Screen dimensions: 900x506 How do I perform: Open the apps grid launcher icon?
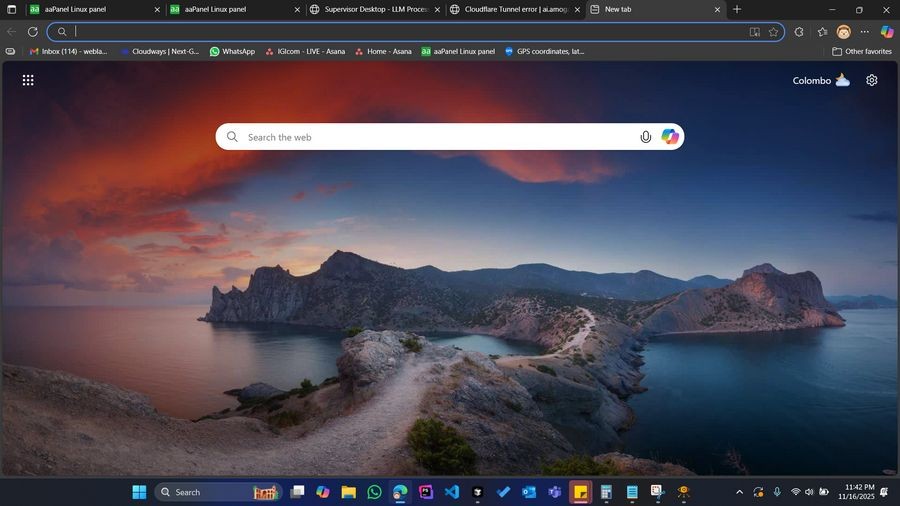coord(28,80)
